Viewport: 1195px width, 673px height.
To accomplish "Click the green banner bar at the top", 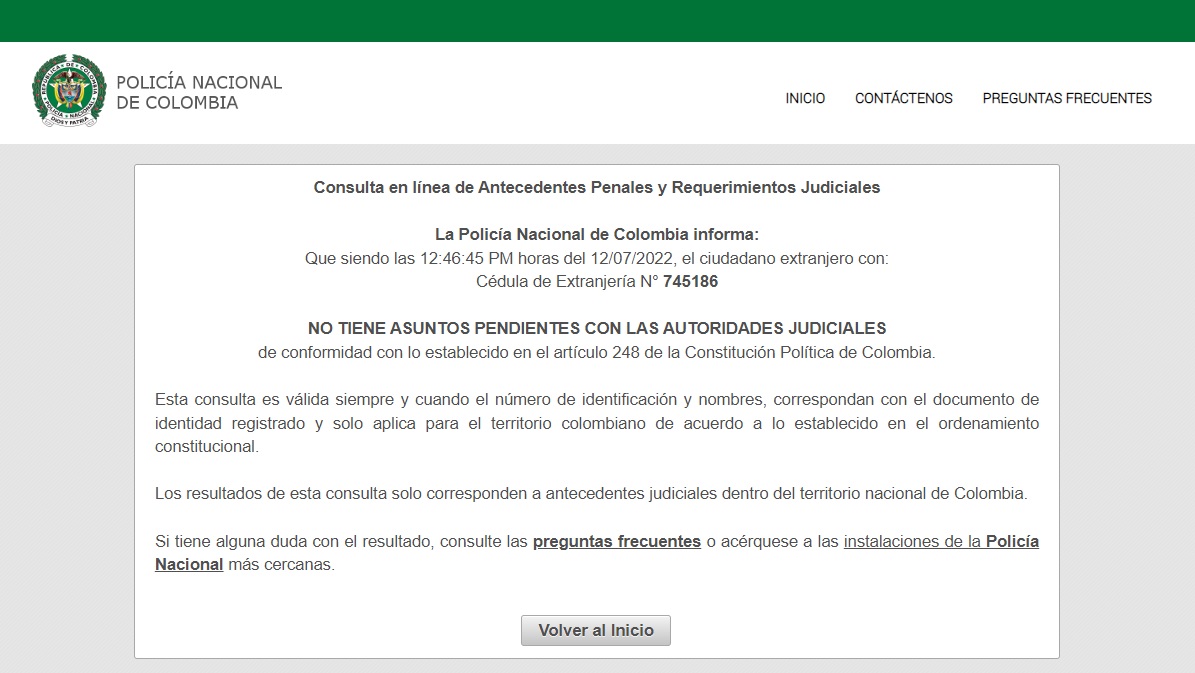I will 597,20.
